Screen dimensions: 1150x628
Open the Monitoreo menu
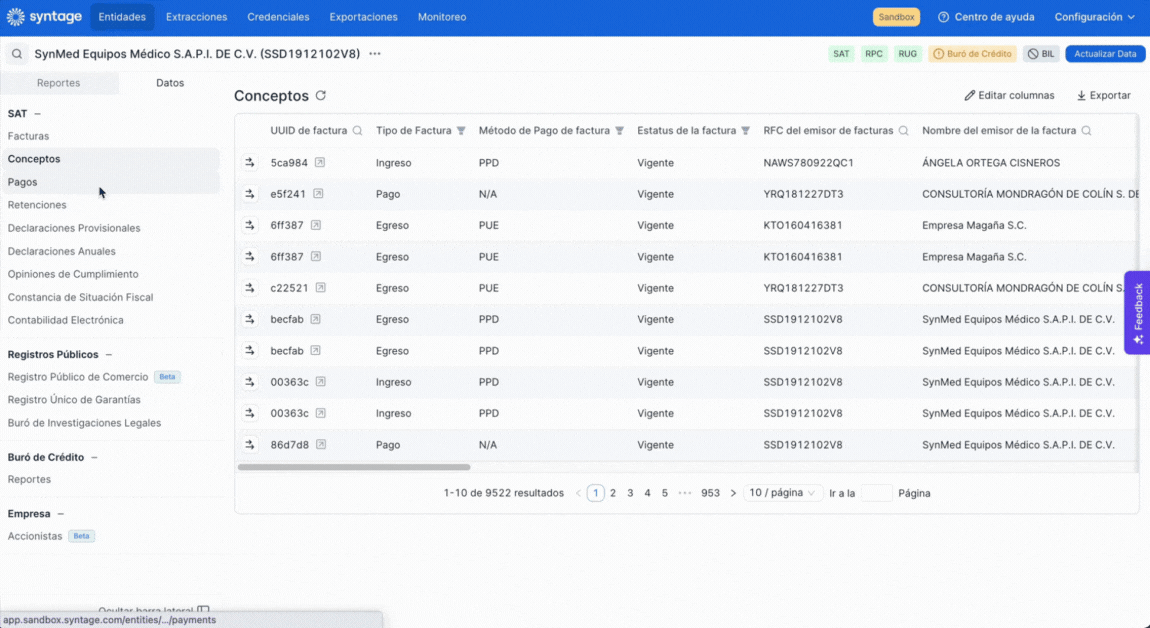pyautogui.click(x=442, y=17)
